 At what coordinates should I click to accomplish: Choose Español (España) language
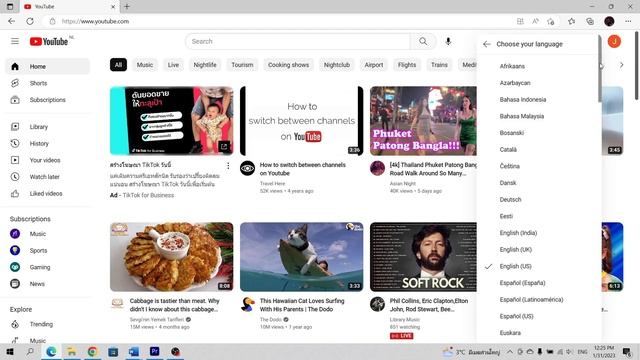click(538, 283)
